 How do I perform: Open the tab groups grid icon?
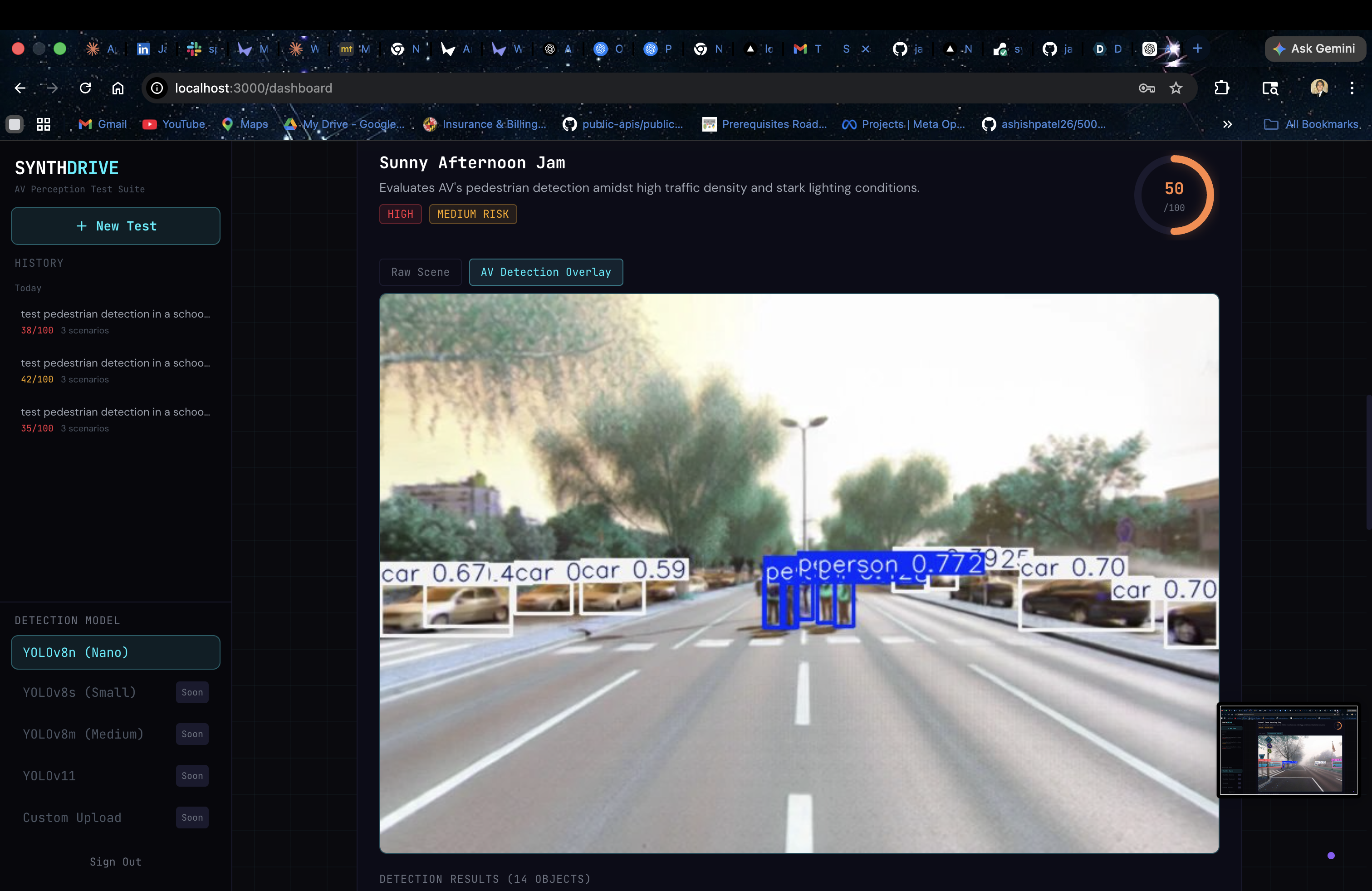pyautogui.click(x=44, y=124)
